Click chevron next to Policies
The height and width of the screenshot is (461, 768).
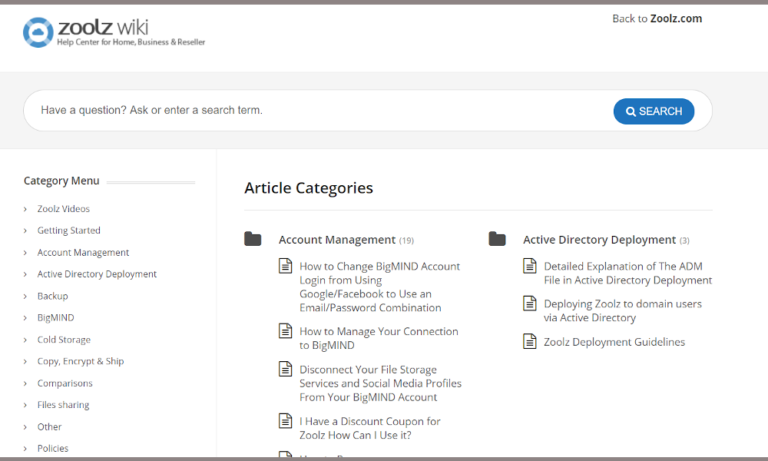(x=25, y=449)
